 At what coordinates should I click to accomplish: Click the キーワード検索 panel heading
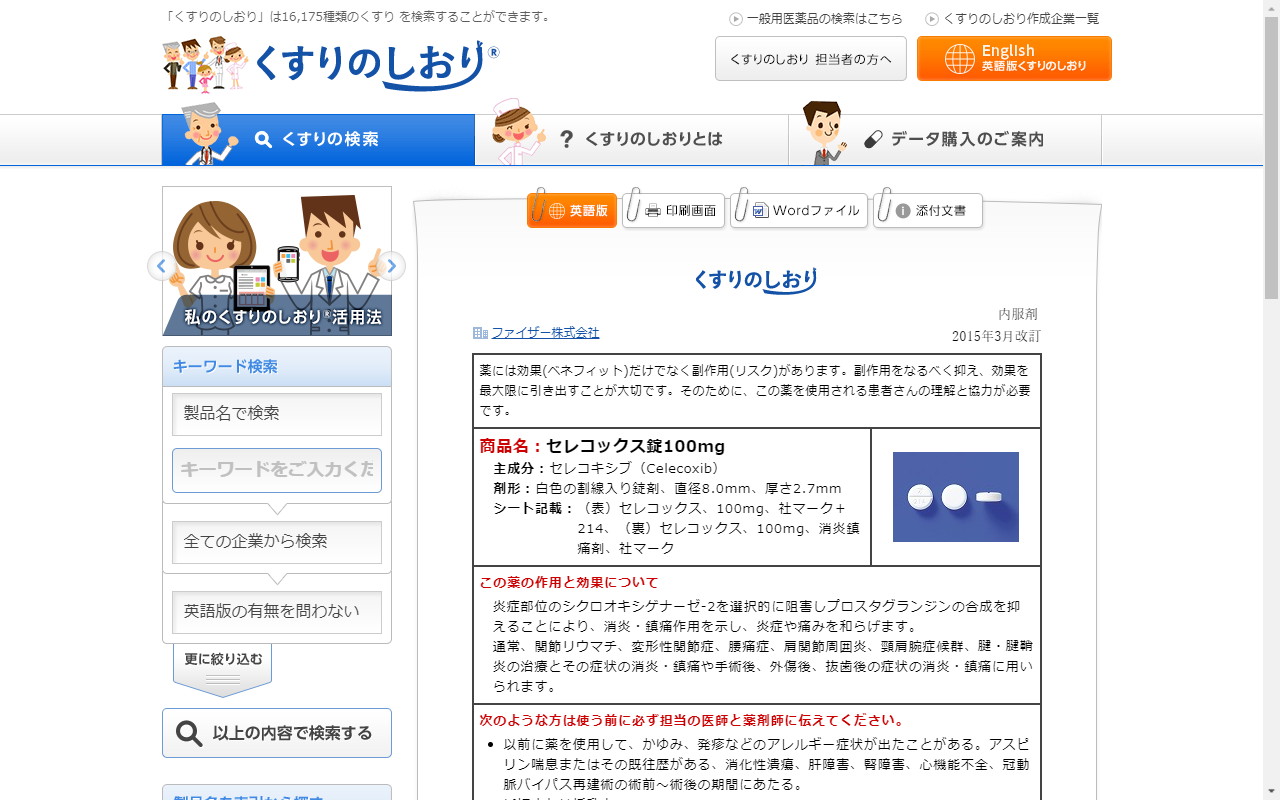click(x=277, y=367)
